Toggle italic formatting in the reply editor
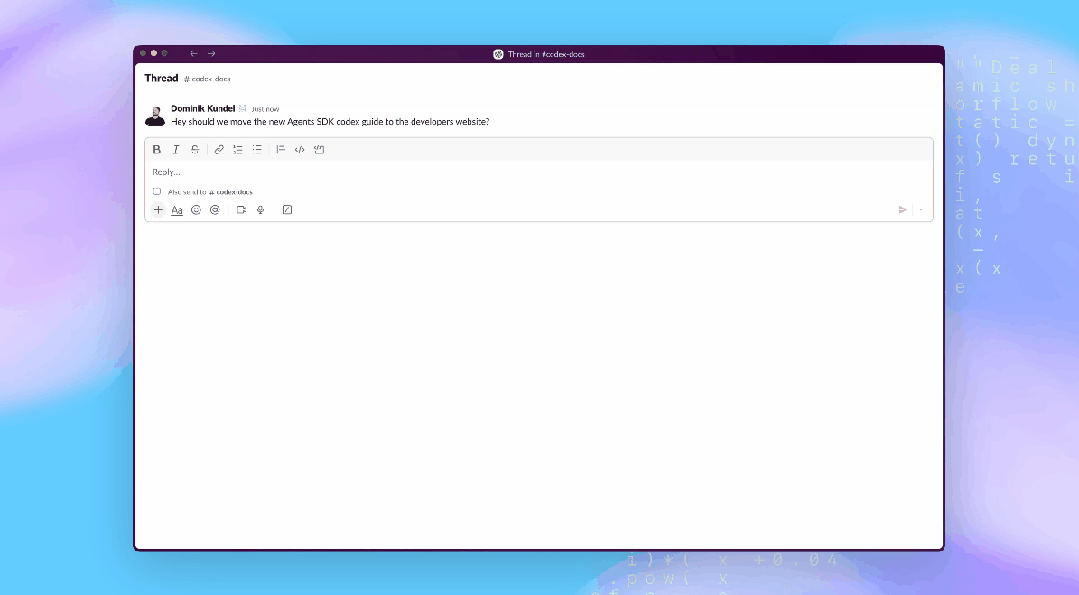The image size is (1079, 595). pyautogui.click(x=176, y=149)
